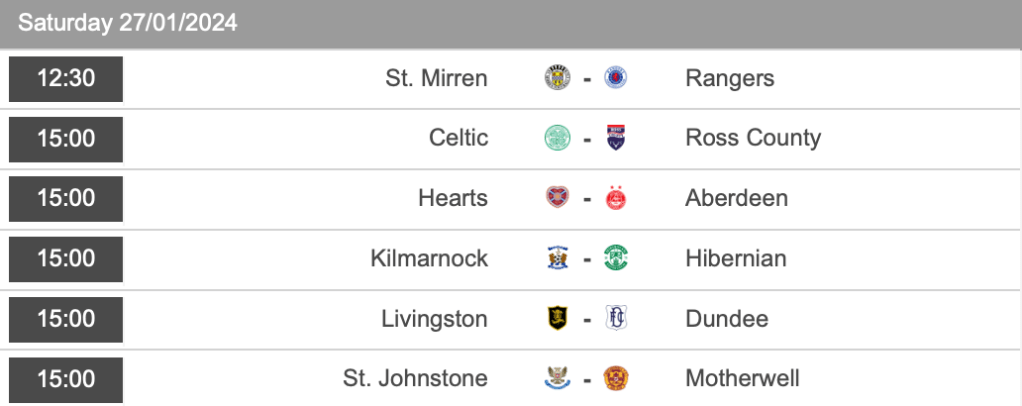Click the St. Johnstone crest icon
This screenshot has height=406, width=1022.
pos(557,378)
